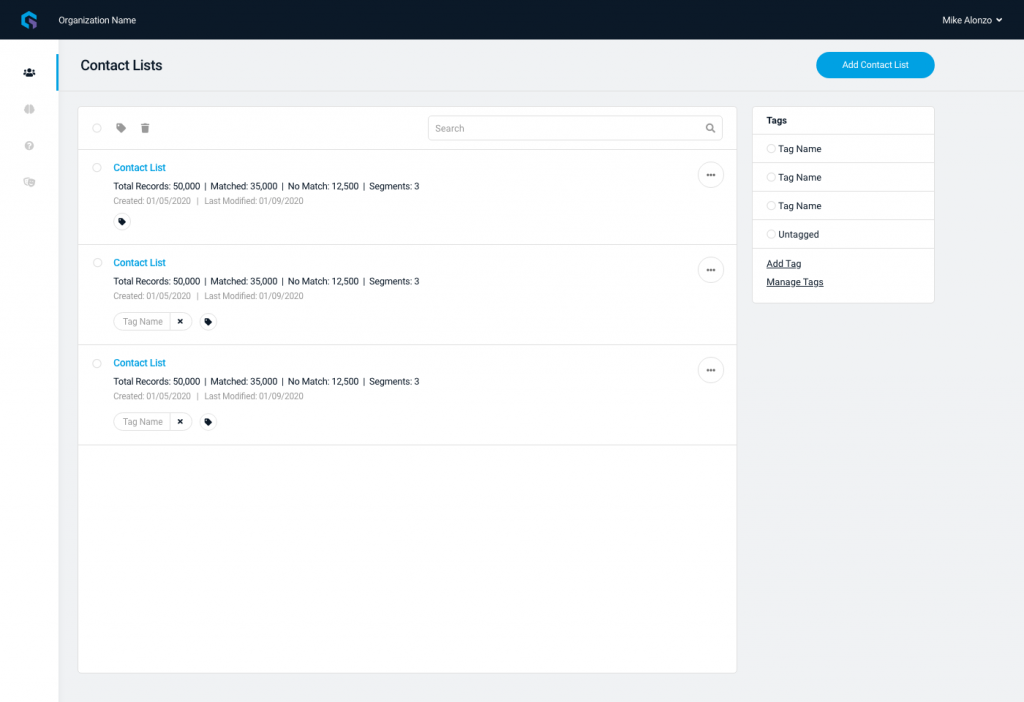The width and height of the screenshot is (1024, 702).
Task: Open the question mark help icon
Action: [29, 146]
